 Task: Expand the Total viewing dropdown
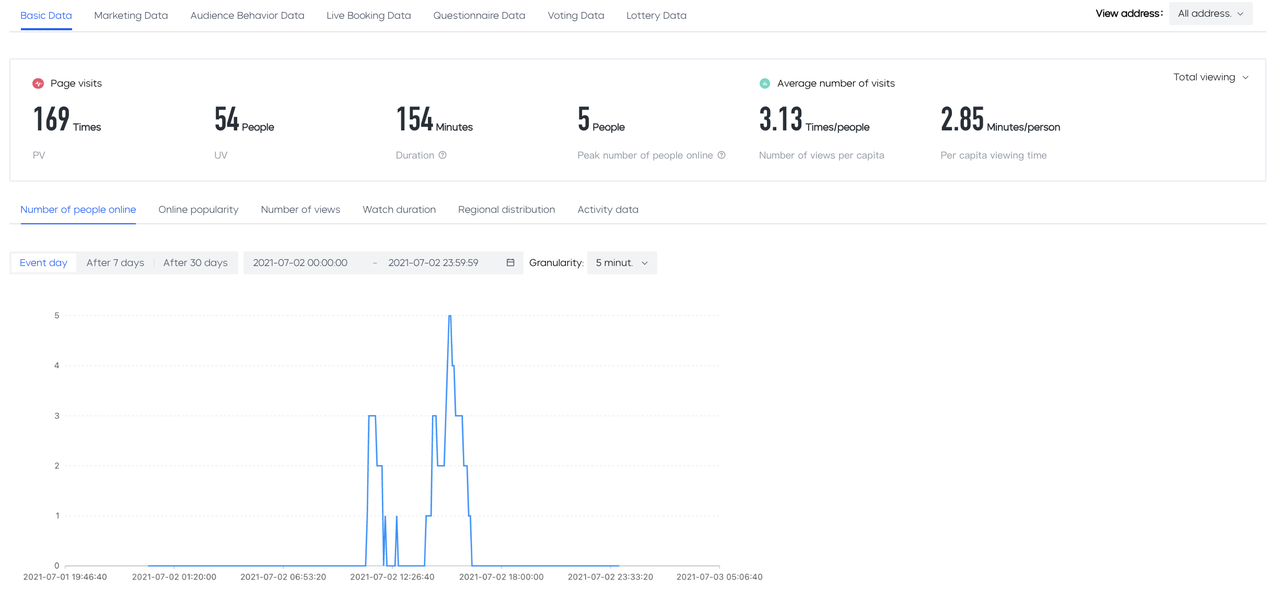pyautogui.click(x=1211, y=77)
